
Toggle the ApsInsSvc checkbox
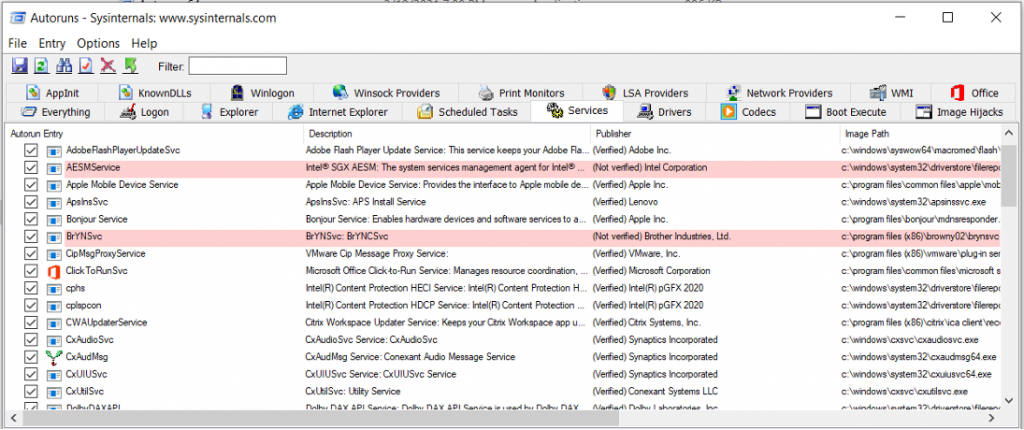(x=31, y=203)
